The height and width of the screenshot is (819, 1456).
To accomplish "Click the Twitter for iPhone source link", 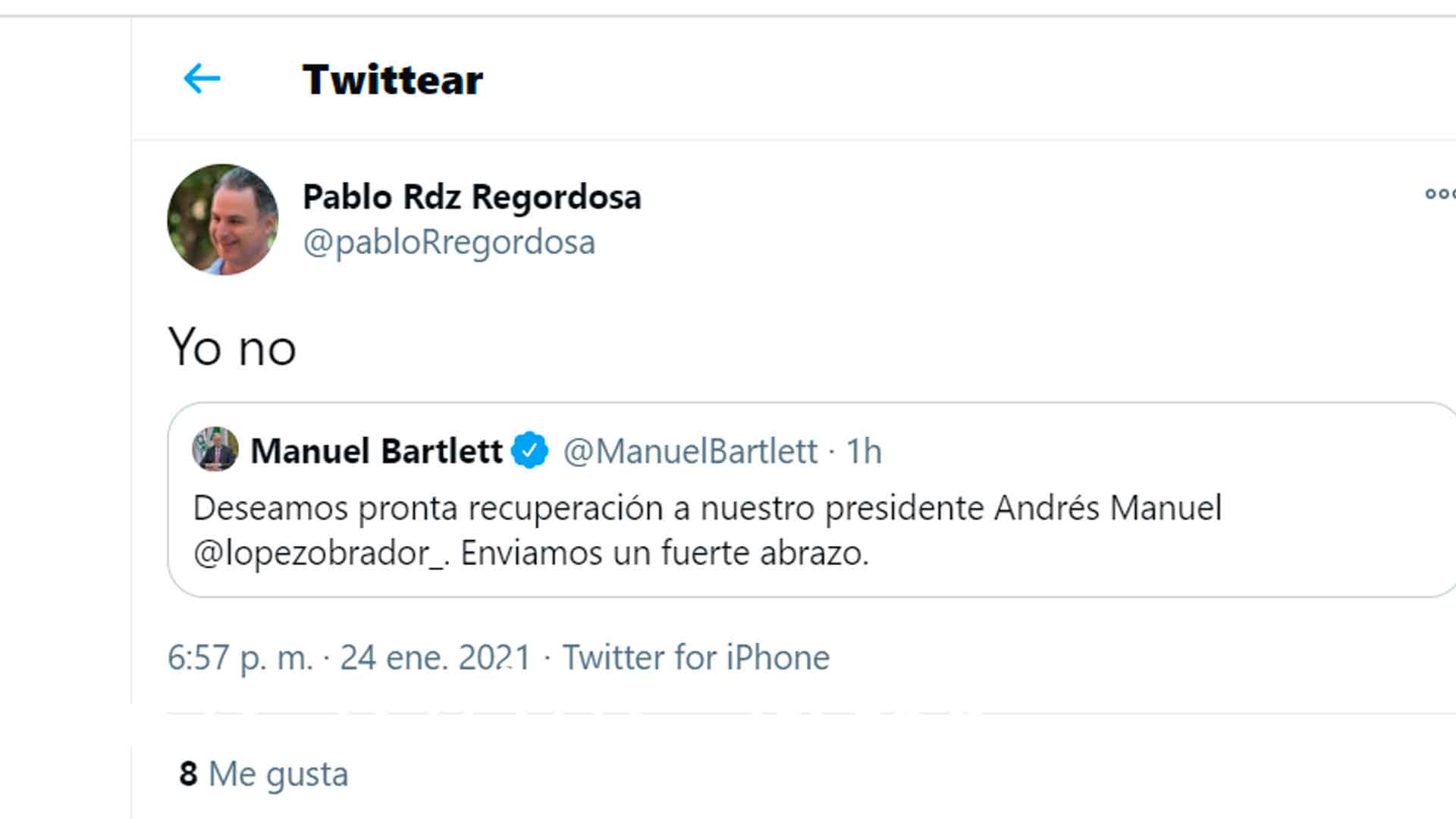I will tap(695, 657).
